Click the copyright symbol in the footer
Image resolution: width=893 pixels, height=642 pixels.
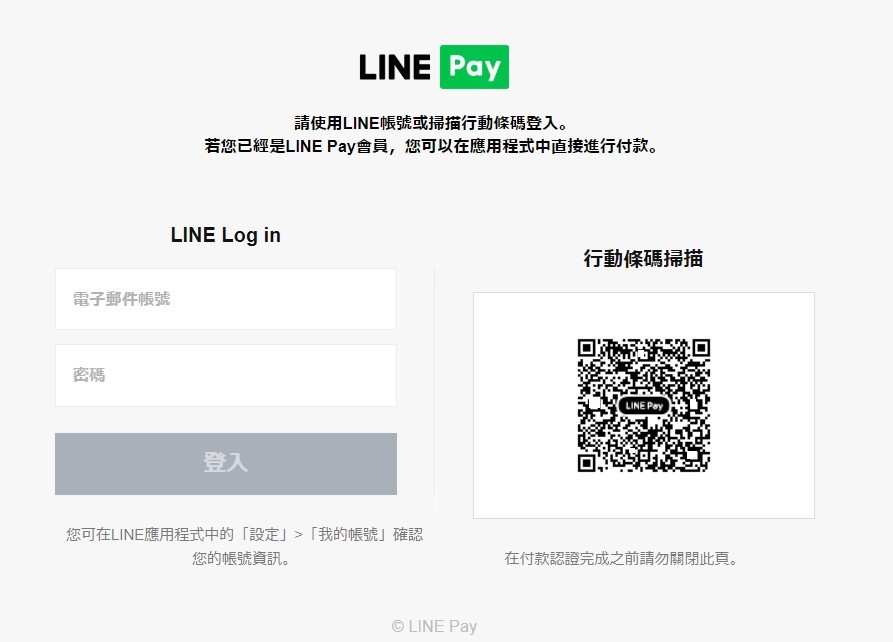pyautogui.click(x=398, y=627)
